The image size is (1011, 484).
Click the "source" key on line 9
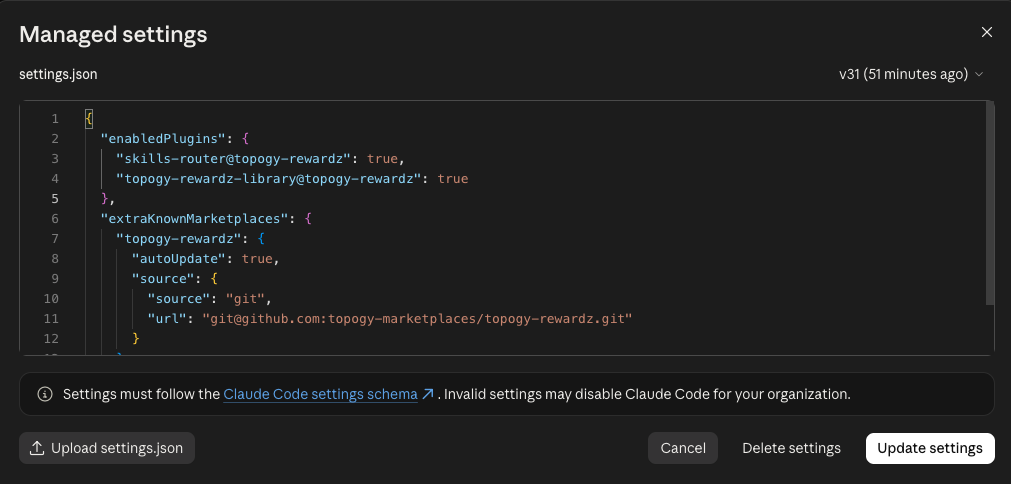coord(163,278)
